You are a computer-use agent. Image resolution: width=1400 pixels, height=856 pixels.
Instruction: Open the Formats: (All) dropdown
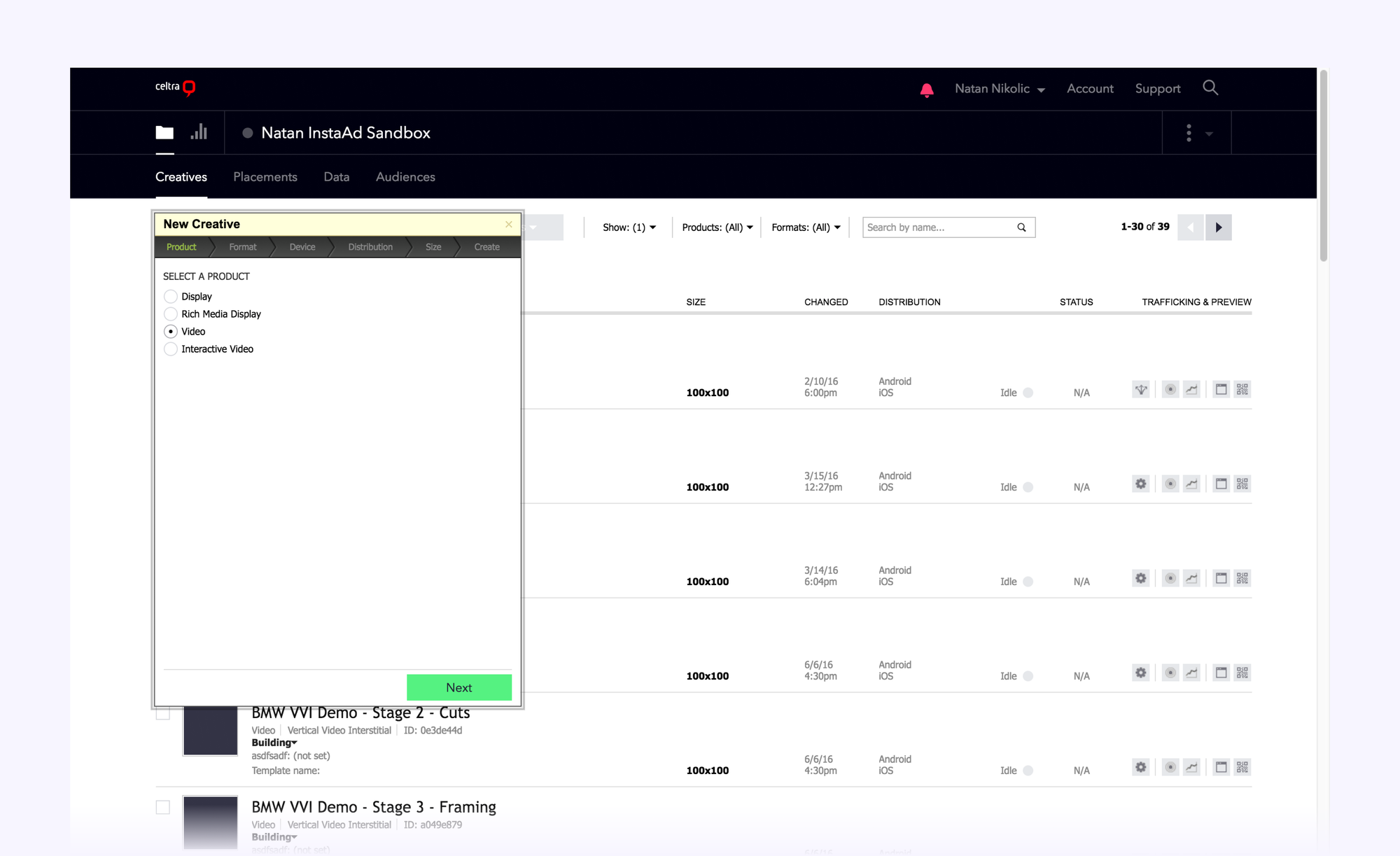pos(806,227)
